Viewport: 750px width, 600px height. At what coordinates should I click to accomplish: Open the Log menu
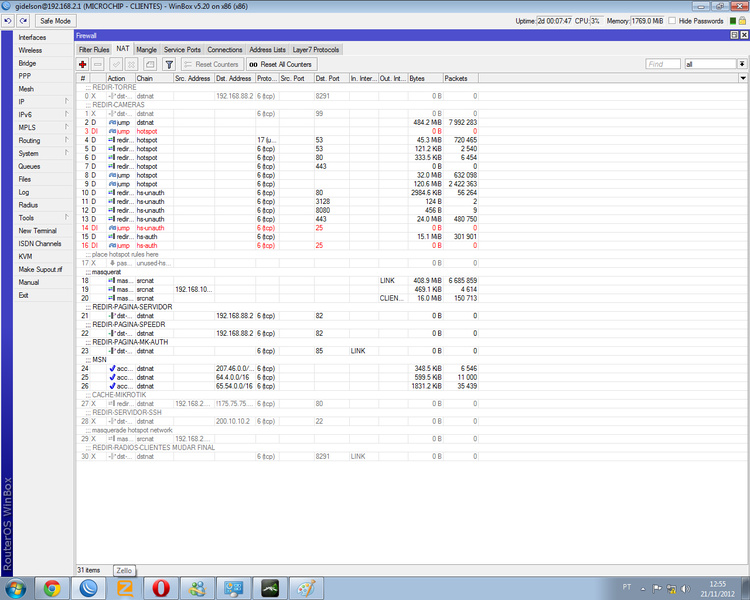[x=24, y=192]
